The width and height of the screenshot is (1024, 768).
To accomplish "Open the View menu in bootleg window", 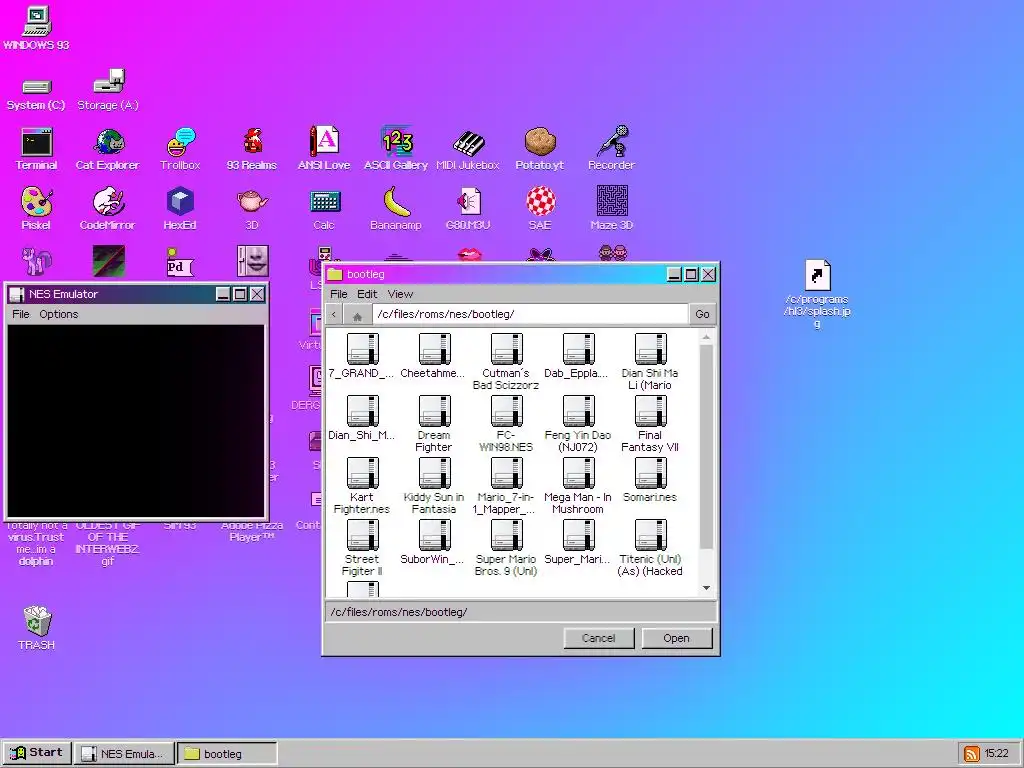I will click(x=400, y=294).
